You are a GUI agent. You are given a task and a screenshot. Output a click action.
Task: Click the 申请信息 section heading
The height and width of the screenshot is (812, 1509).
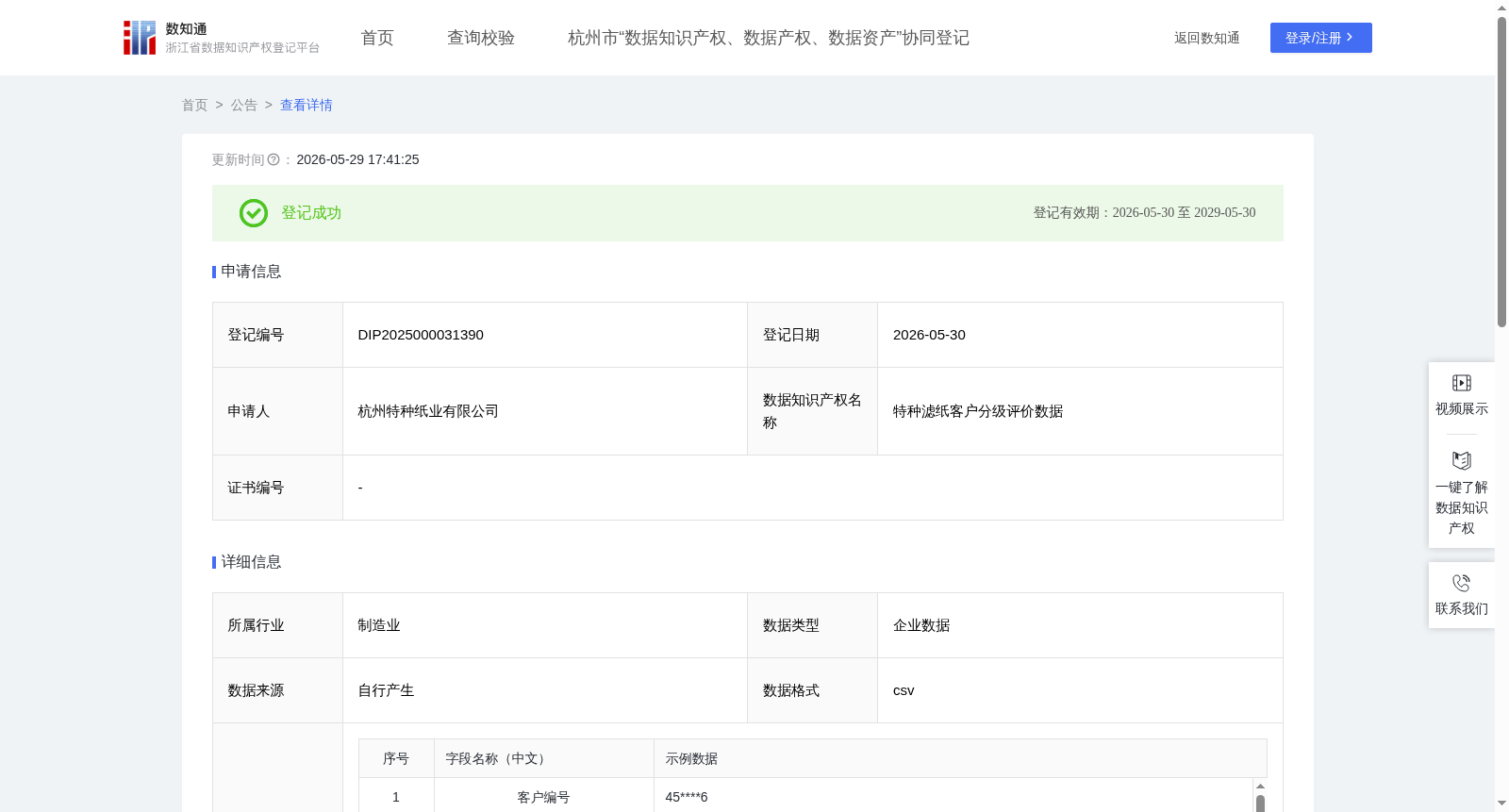[x=251, y=272]
